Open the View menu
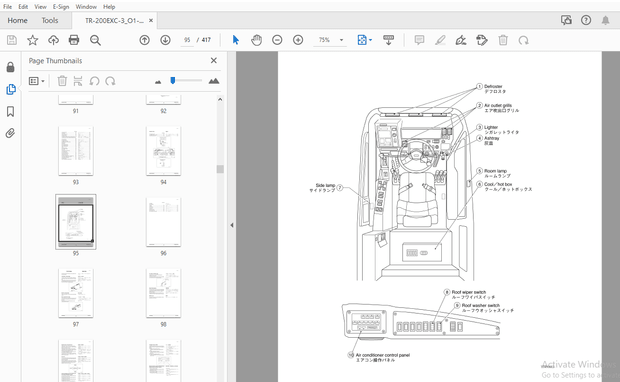This screenshot has height=382, width=620. [40, 7]
